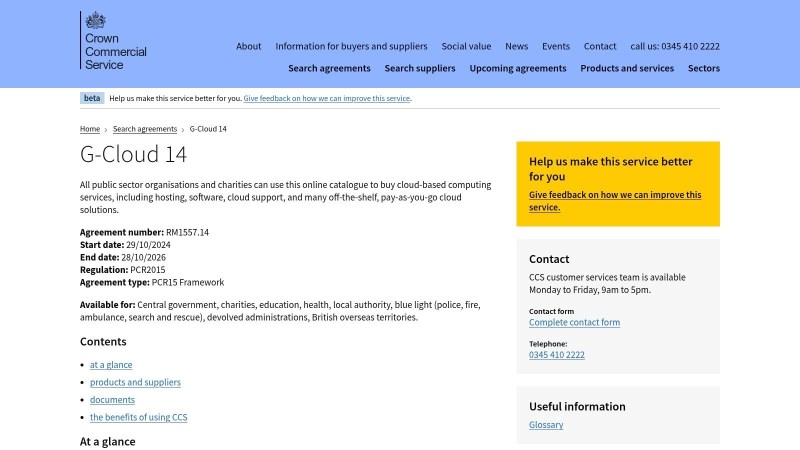Select the Search agreements nav item
Image resolution: width=800 pixels, height=450 pixels.
329,68
